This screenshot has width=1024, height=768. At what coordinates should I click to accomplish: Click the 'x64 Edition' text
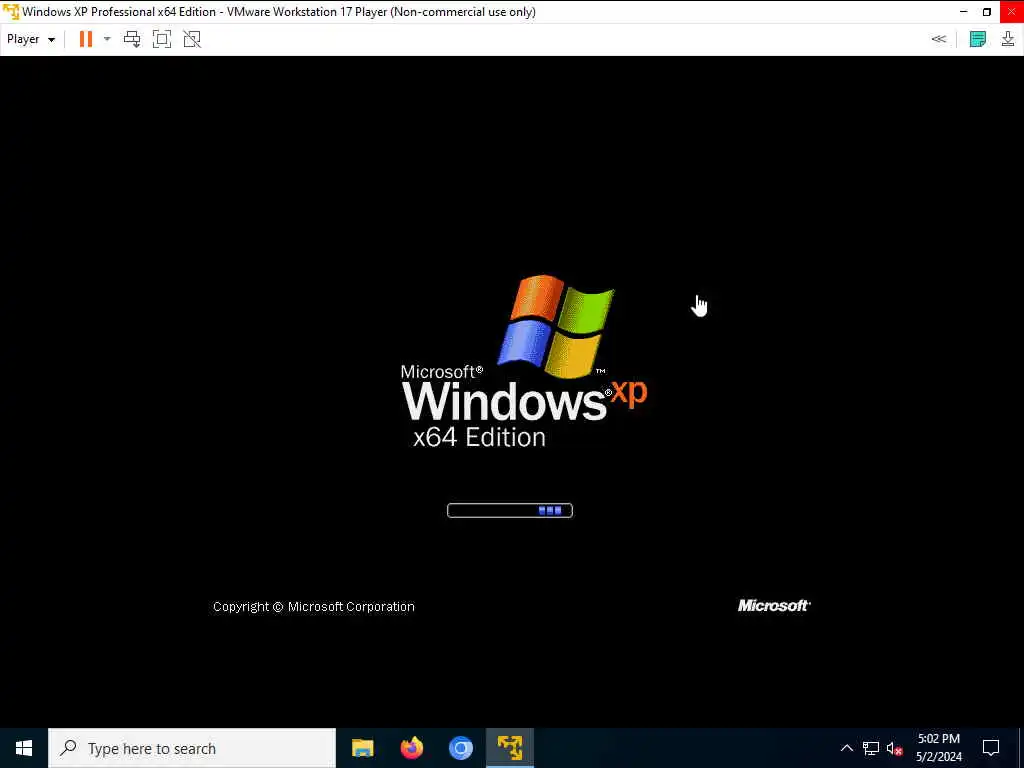coord(479,437)
